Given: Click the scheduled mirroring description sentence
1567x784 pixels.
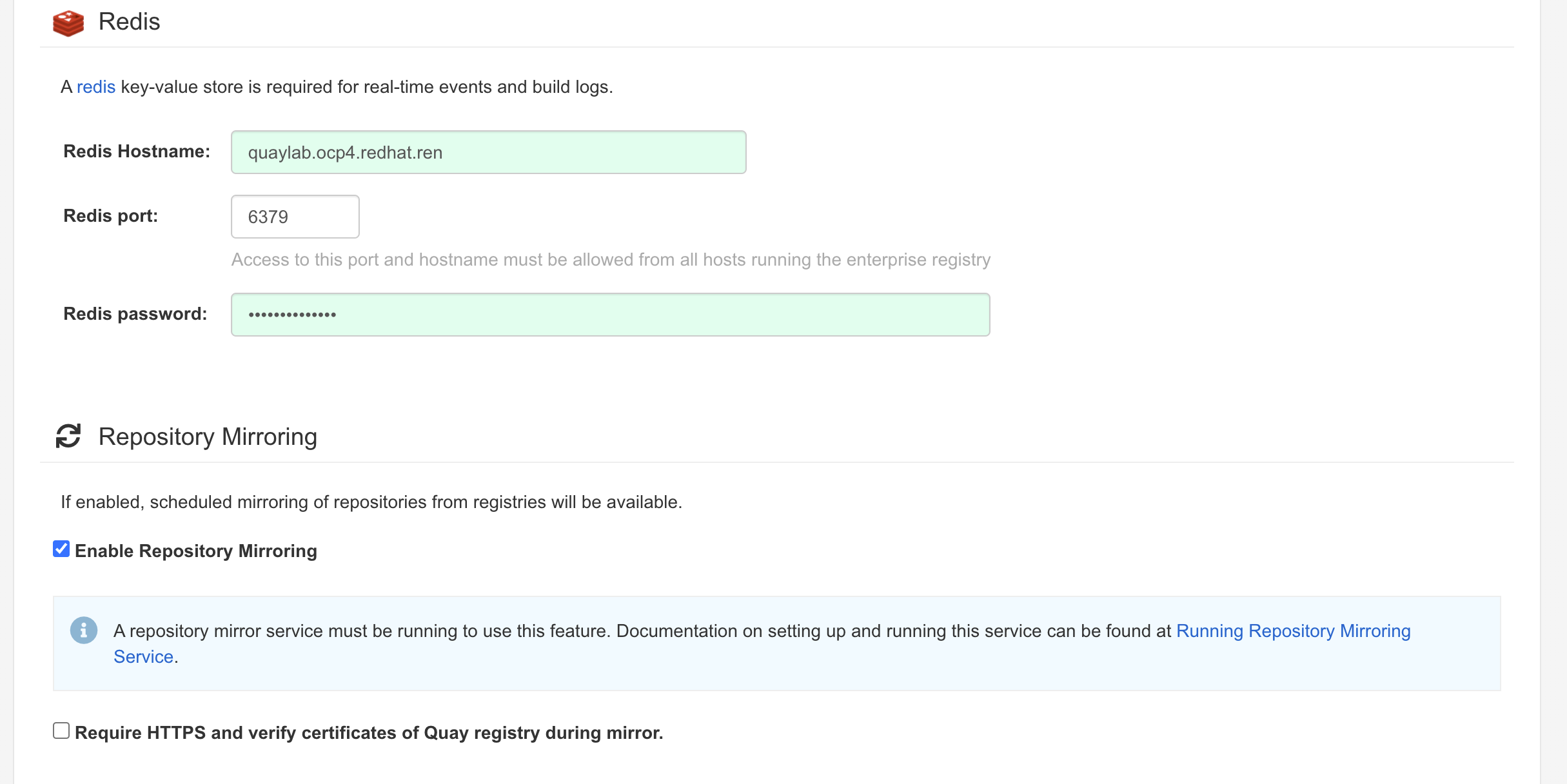Looking at the screenshot, I should tap(371, 502).
